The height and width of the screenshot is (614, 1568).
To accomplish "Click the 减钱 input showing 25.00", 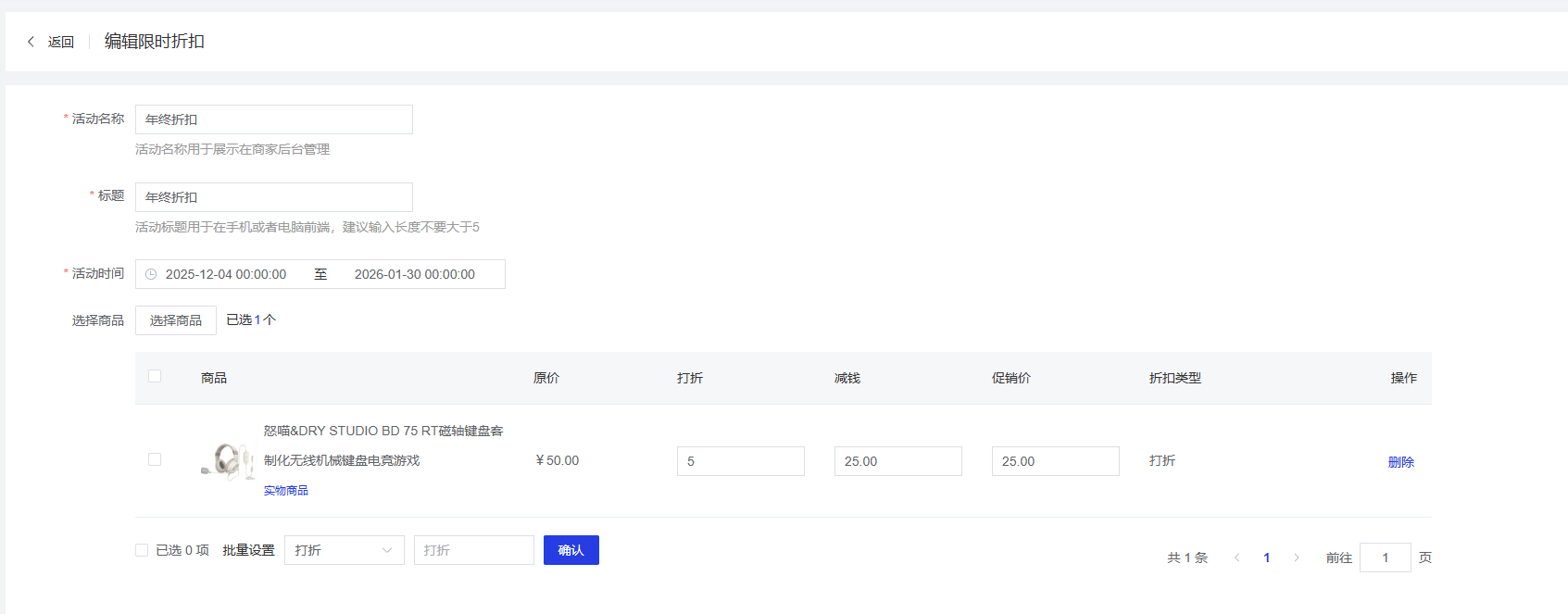I will point(897,461).
